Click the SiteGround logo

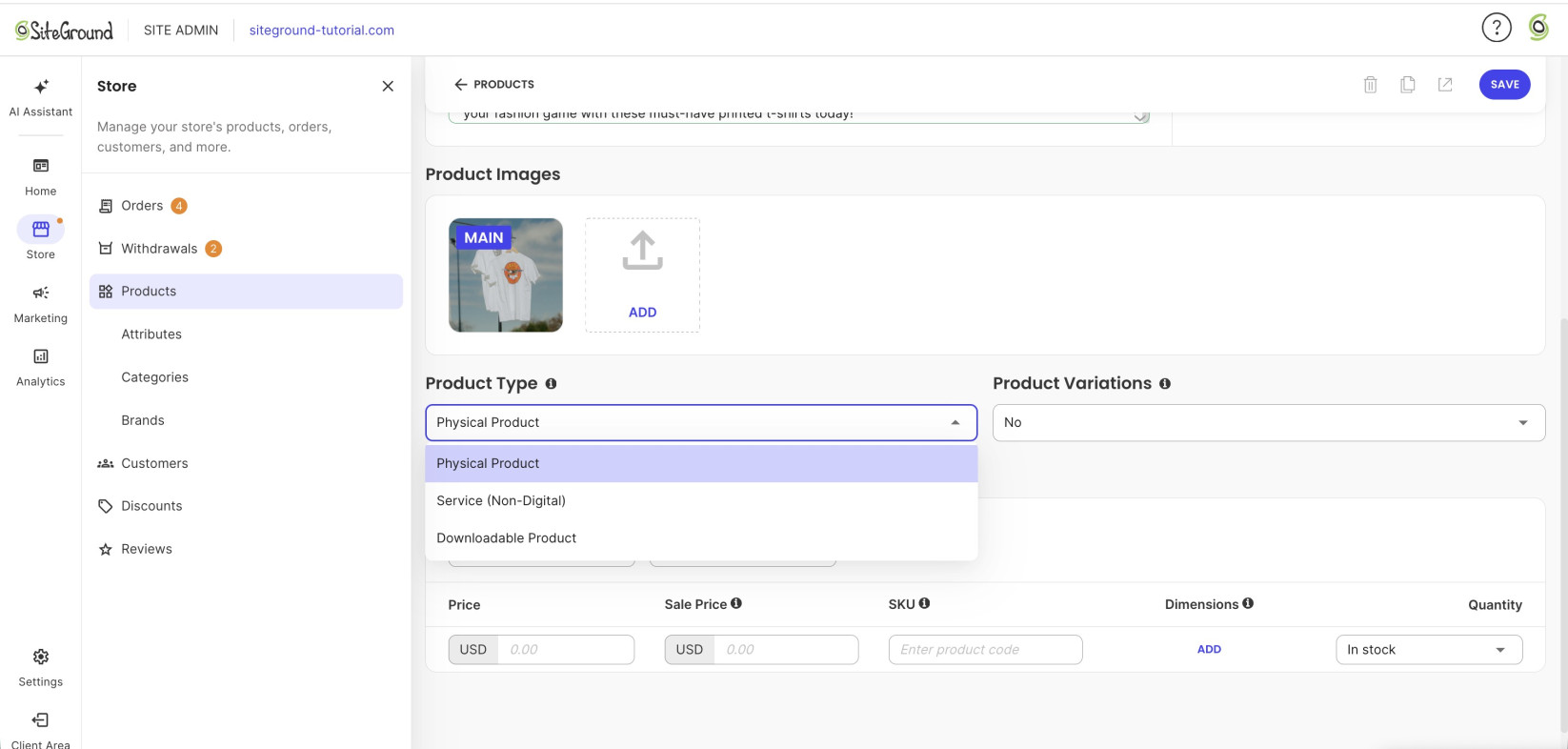tap(64, 30)
